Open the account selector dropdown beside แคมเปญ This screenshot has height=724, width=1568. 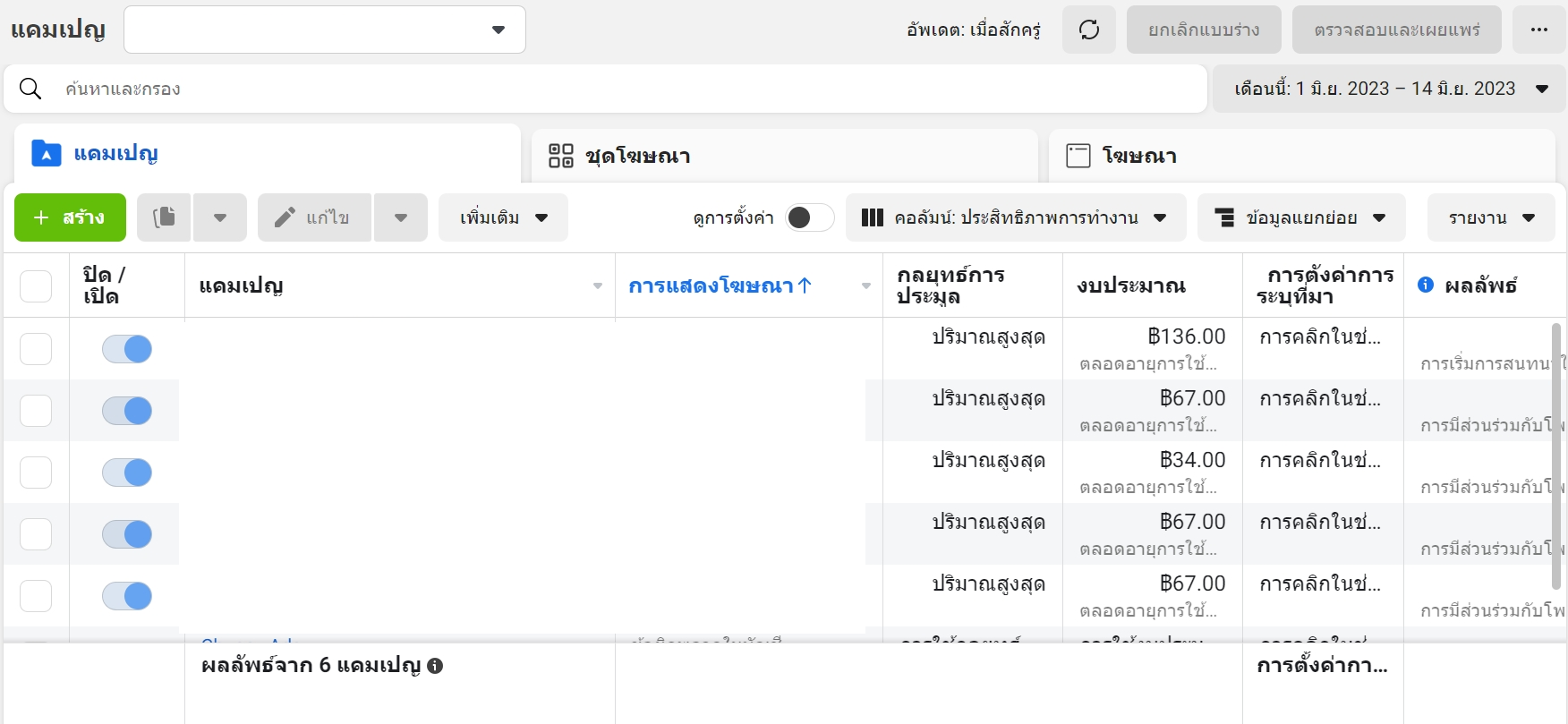click(324, 30)
